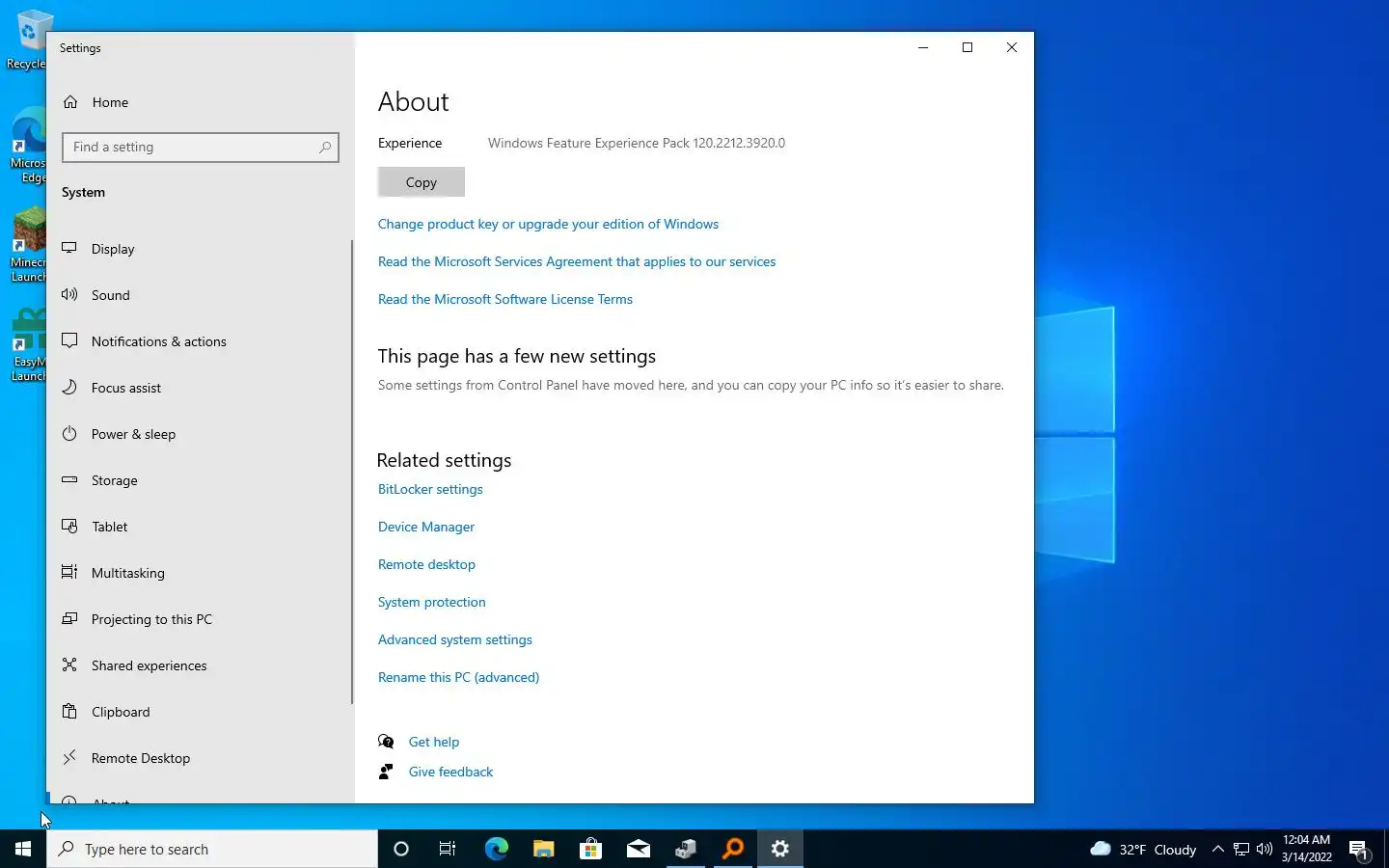This screenshot has height=868, width=1389.
Task: Open the Mail app on taskbar
Action: click(638, 849)
